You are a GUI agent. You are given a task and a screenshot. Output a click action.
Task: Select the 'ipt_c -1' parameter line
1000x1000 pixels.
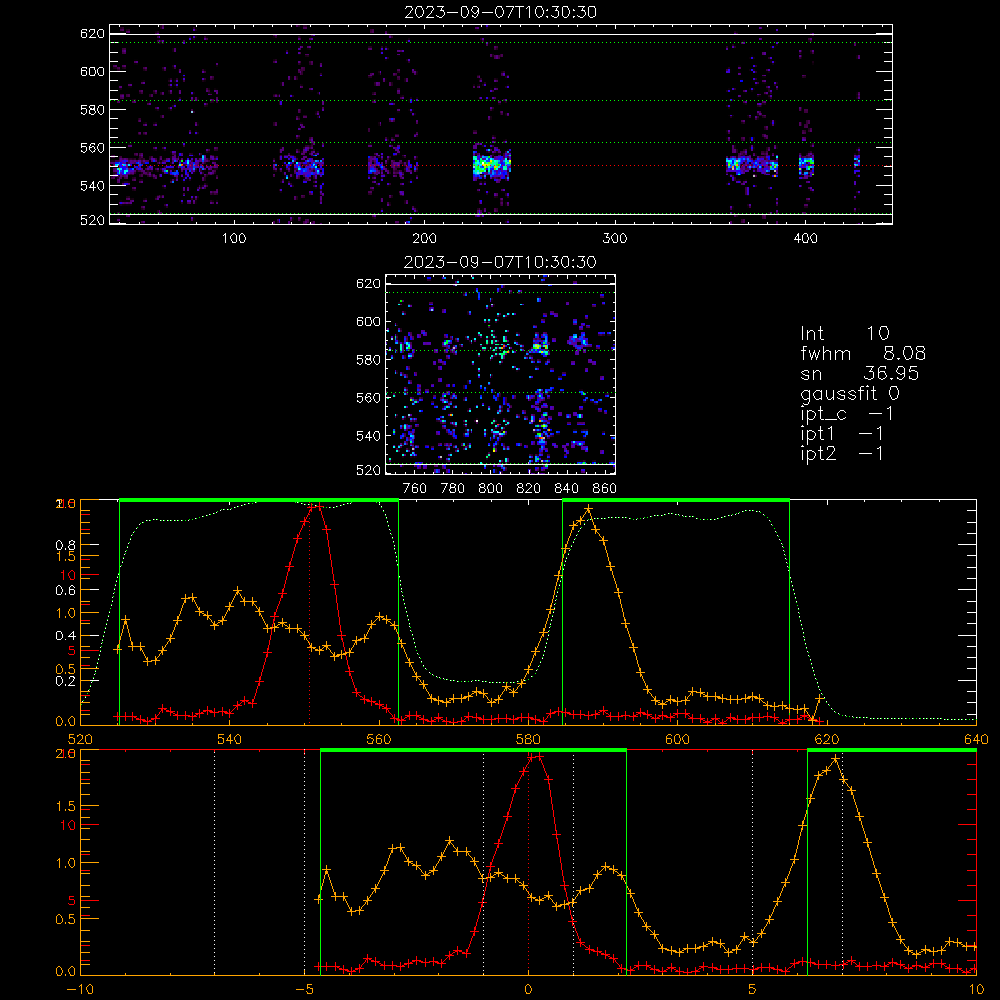pyautogui.click(x=848, y=414)
